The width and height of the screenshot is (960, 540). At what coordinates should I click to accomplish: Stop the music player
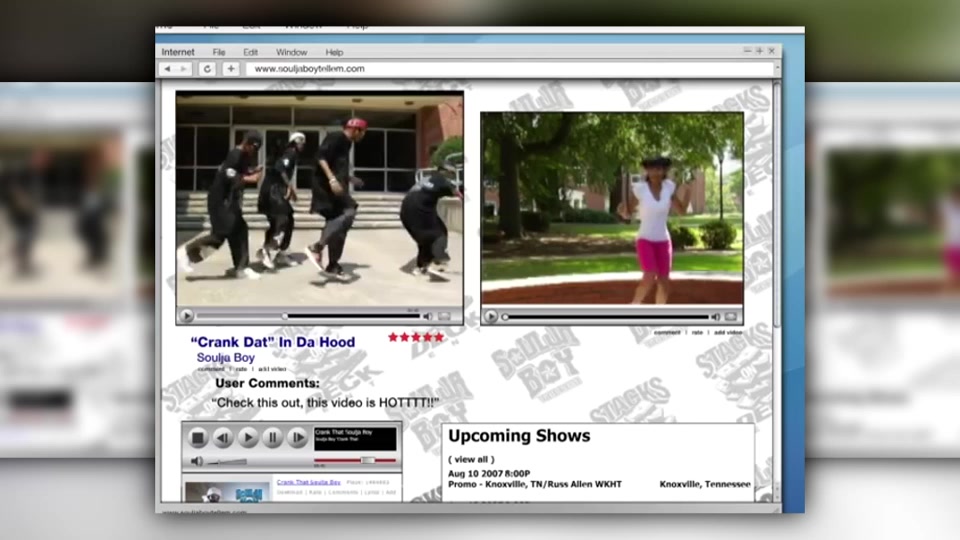click(x=197, y=438)
